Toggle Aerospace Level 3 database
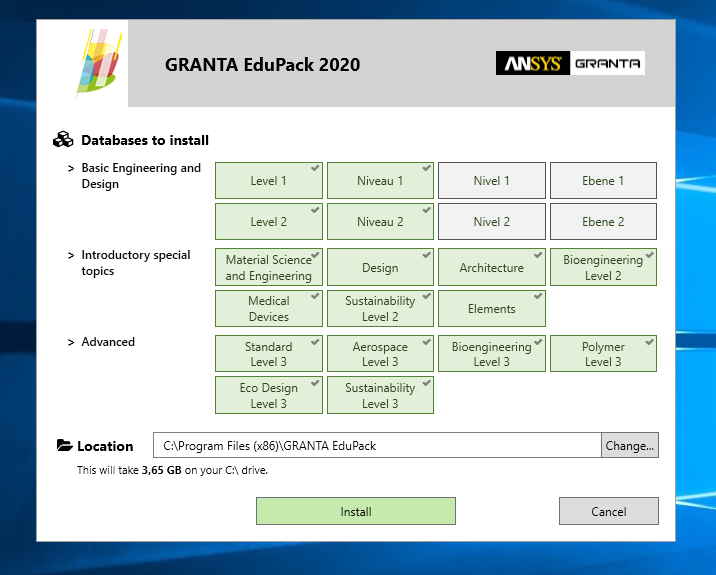The width and height of the screenshot is (716, 575). pos(380,354)
